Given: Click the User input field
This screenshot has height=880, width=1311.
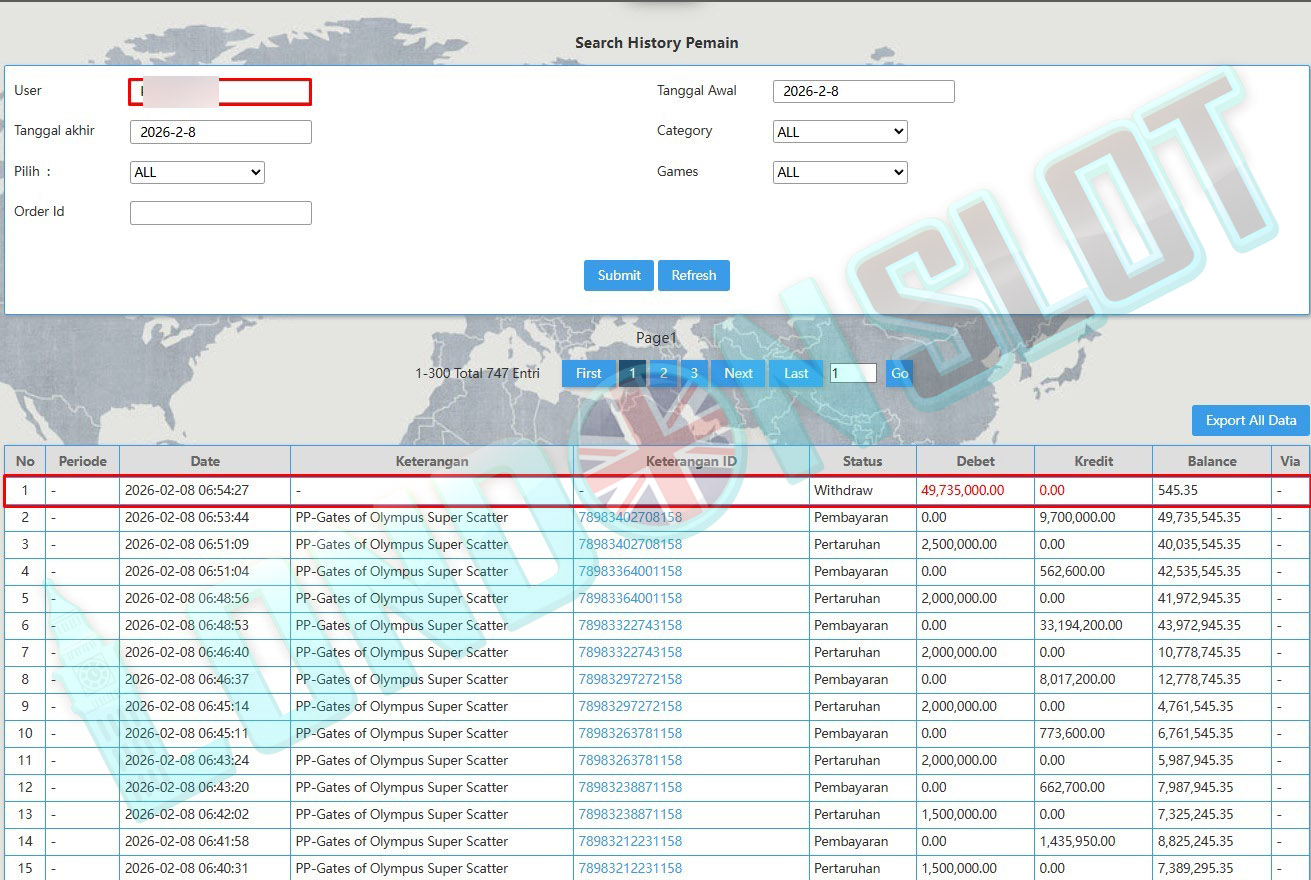Looking at the screenshot, I should tap(220, 92).
